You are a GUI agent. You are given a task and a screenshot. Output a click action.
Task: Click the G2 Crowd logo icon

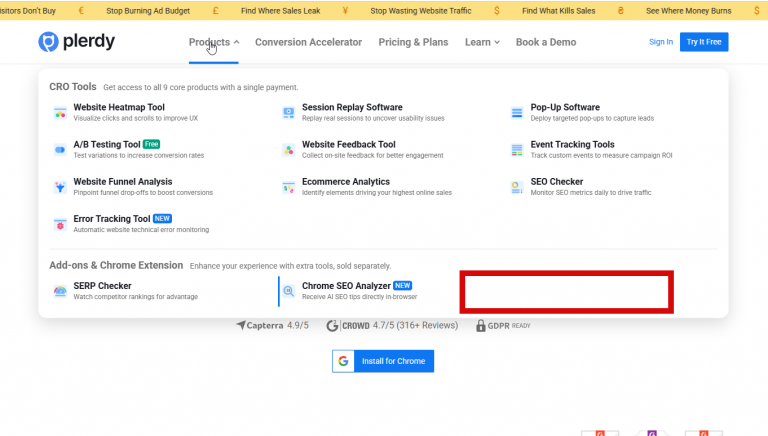tap(333, 326)
